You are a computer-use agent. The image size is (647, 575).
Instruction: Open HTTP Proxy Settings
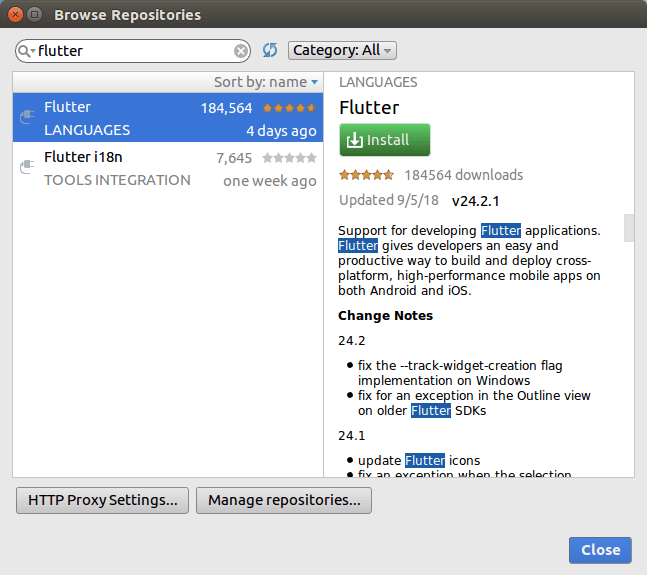102,500
